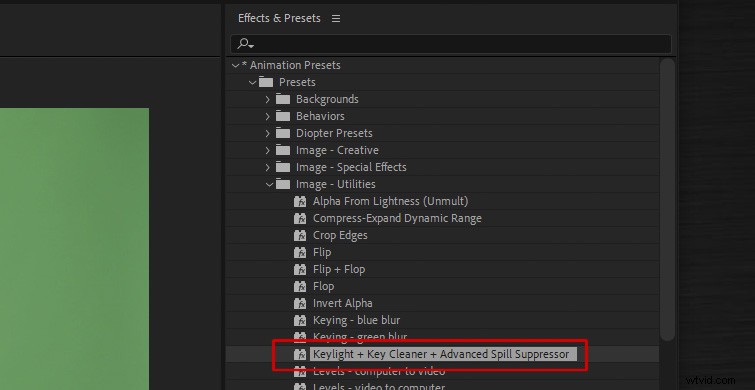Screen dimensions: 755x390
Task: Collapse the Image - Utilities folder
Action: tap(269, 184)
